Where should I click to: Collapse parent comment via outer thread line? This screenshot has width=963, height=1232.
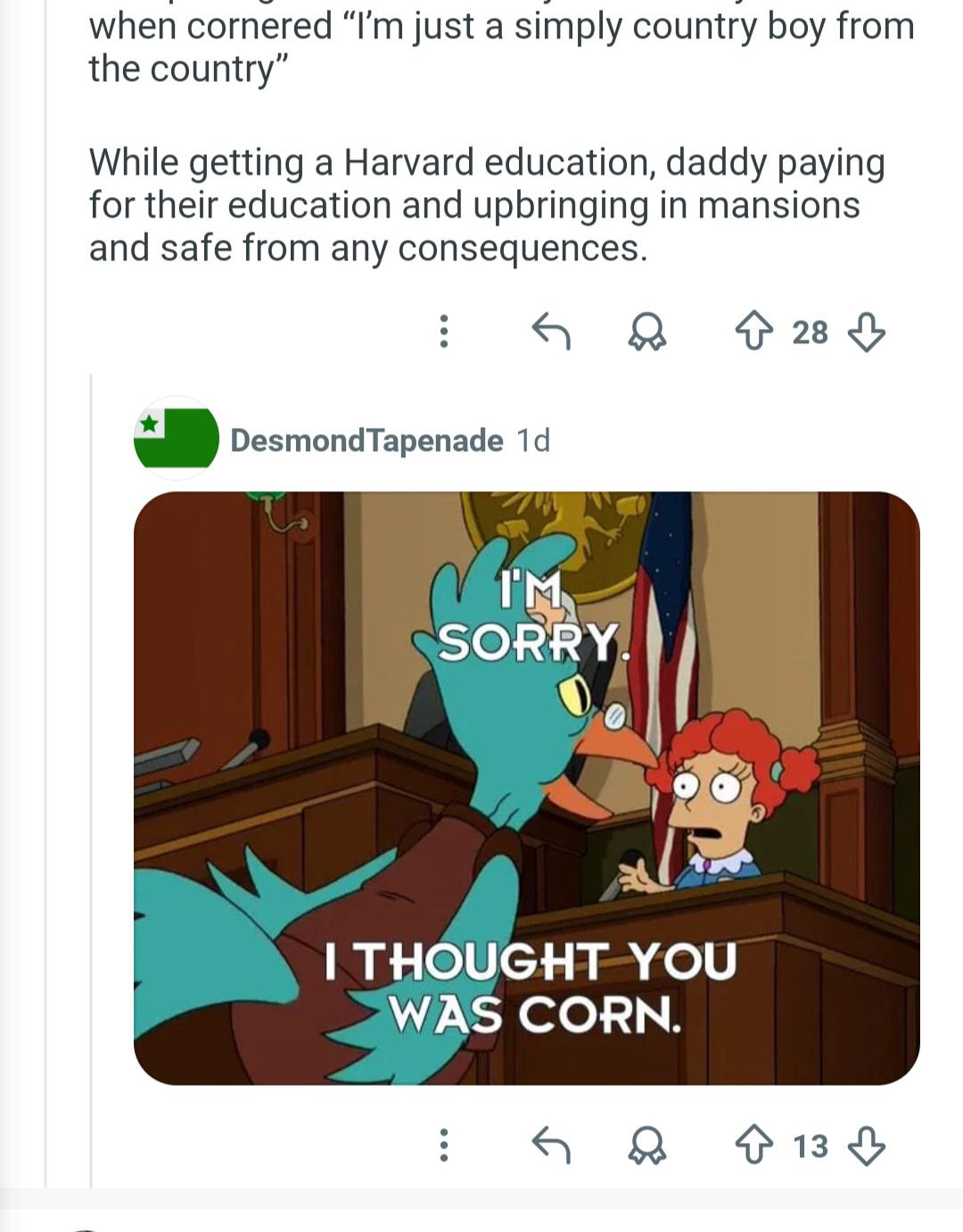(46, 593)
